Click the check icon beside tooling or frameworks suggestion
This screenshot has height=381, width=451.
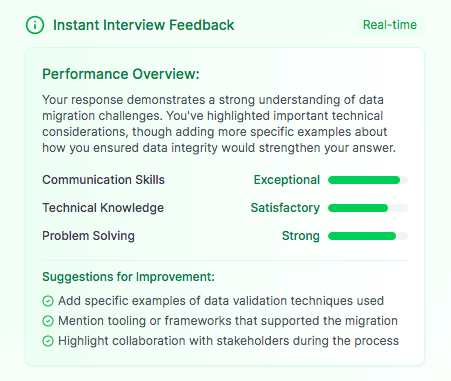48,321
